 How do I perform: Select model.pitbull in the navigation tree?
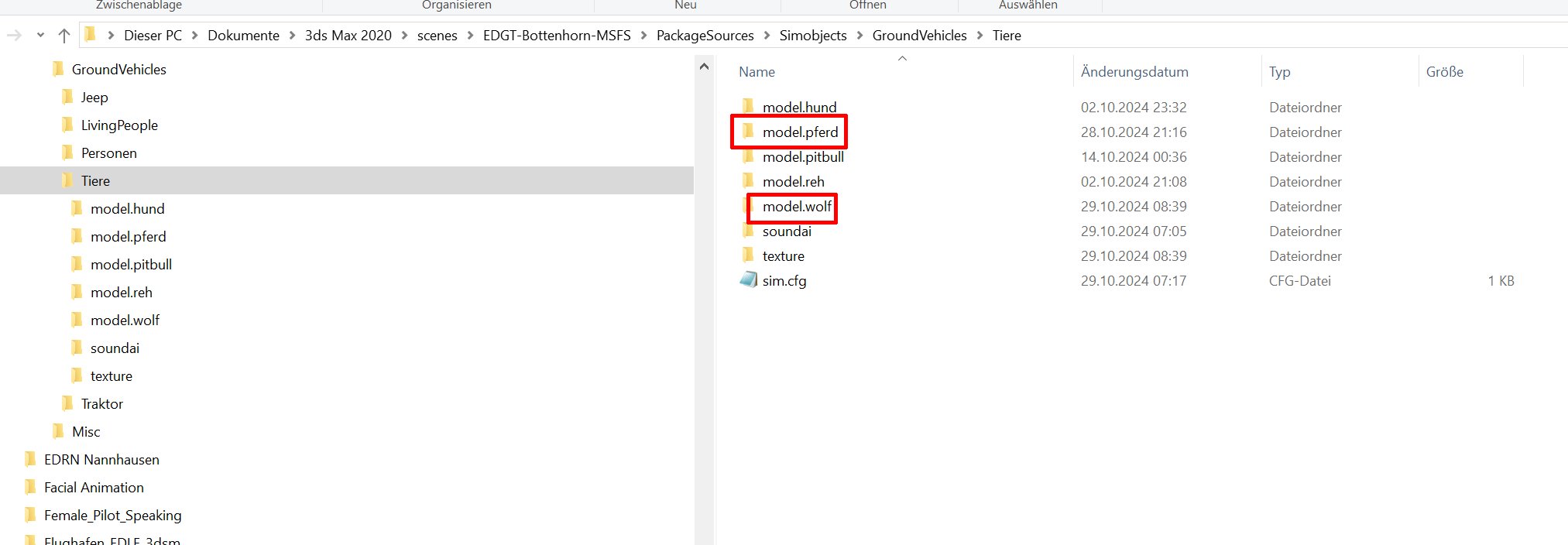[x=131, y=265]
